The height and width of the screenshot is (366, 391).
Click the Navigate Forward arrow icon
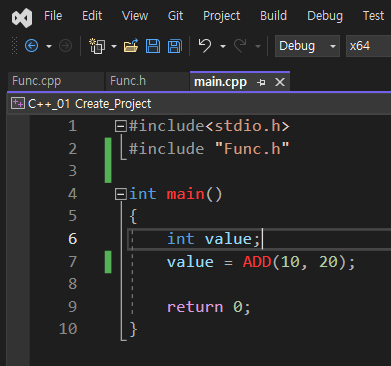coord(65,46)
